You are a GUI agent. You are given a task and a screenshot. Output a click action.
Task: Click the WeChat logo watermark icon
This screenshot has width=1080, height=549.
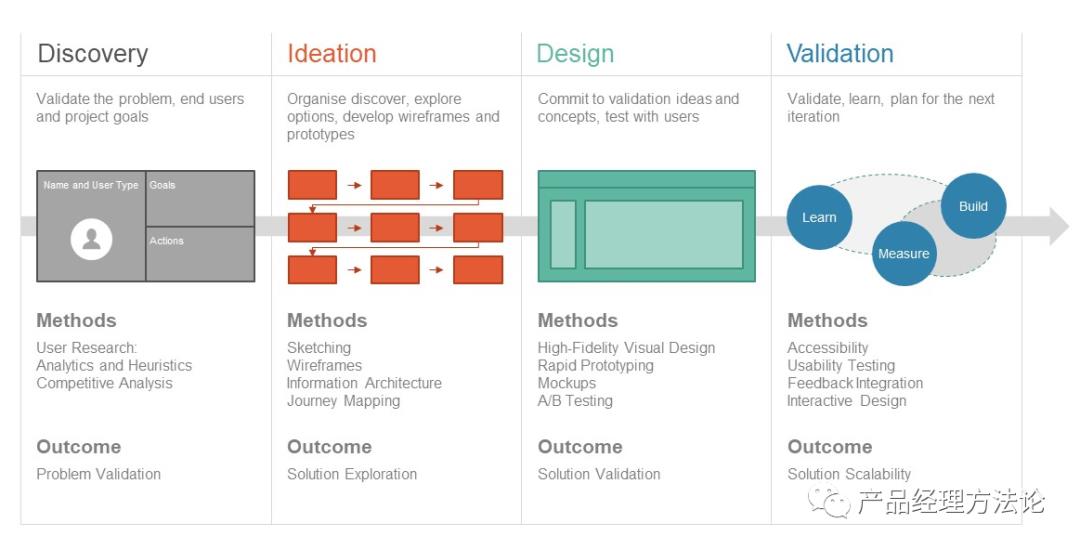tap(829, 503)
